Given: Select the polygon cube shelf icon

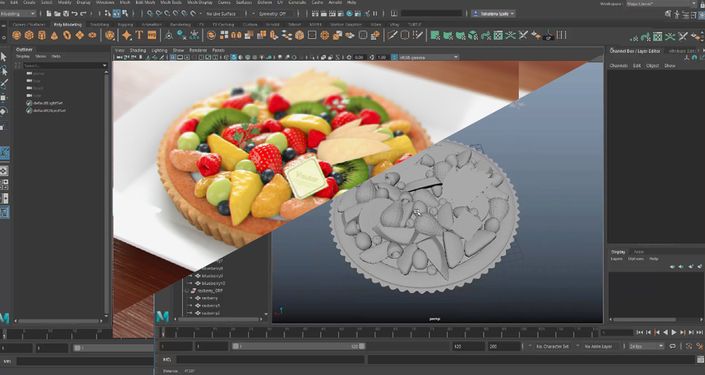Looking at the screenshot, I should pos(29,35).
